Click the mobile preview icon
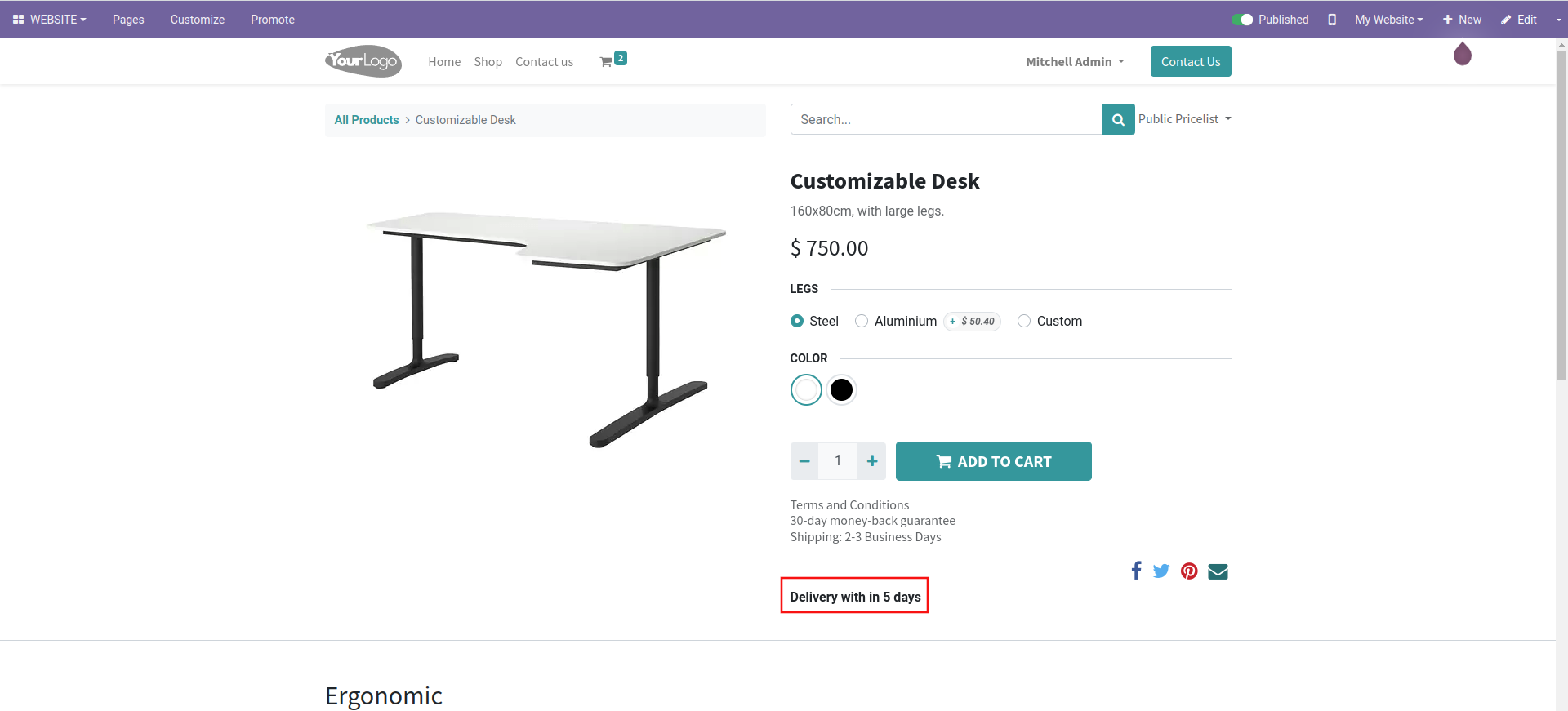This screenshot has height=711, width=1568. pyautogui.click(x=1332, y=20)
